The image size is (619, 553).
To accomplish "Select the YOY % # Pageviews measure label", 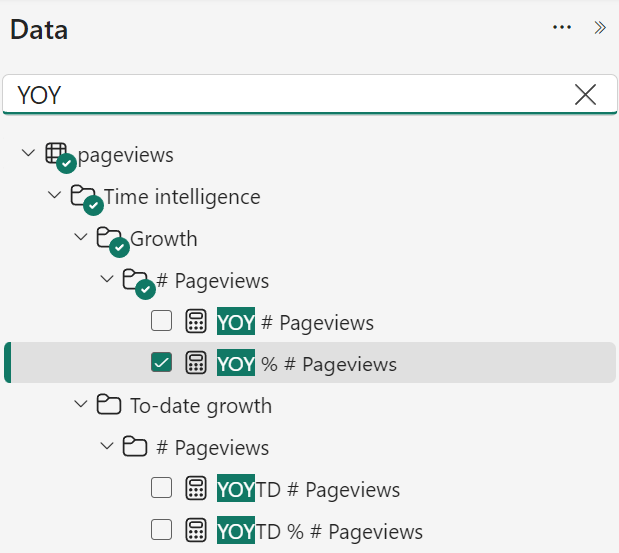I will [307, 364].
